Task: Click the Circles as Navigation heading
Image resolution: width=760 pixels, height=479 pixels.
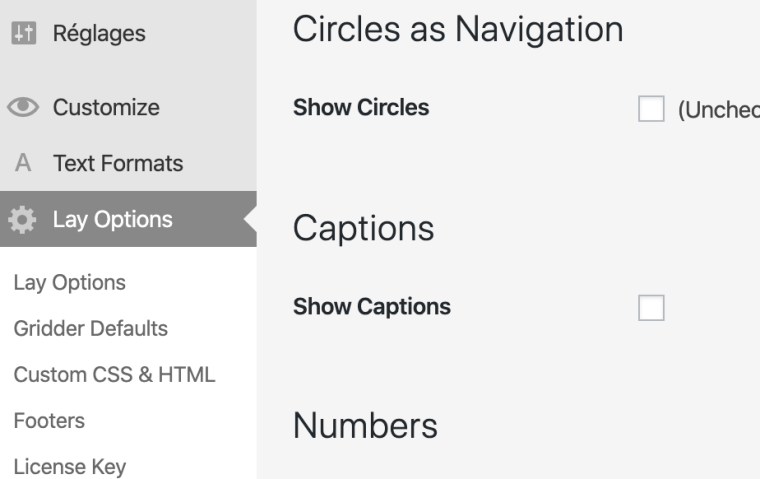Action: click(458, 30)
